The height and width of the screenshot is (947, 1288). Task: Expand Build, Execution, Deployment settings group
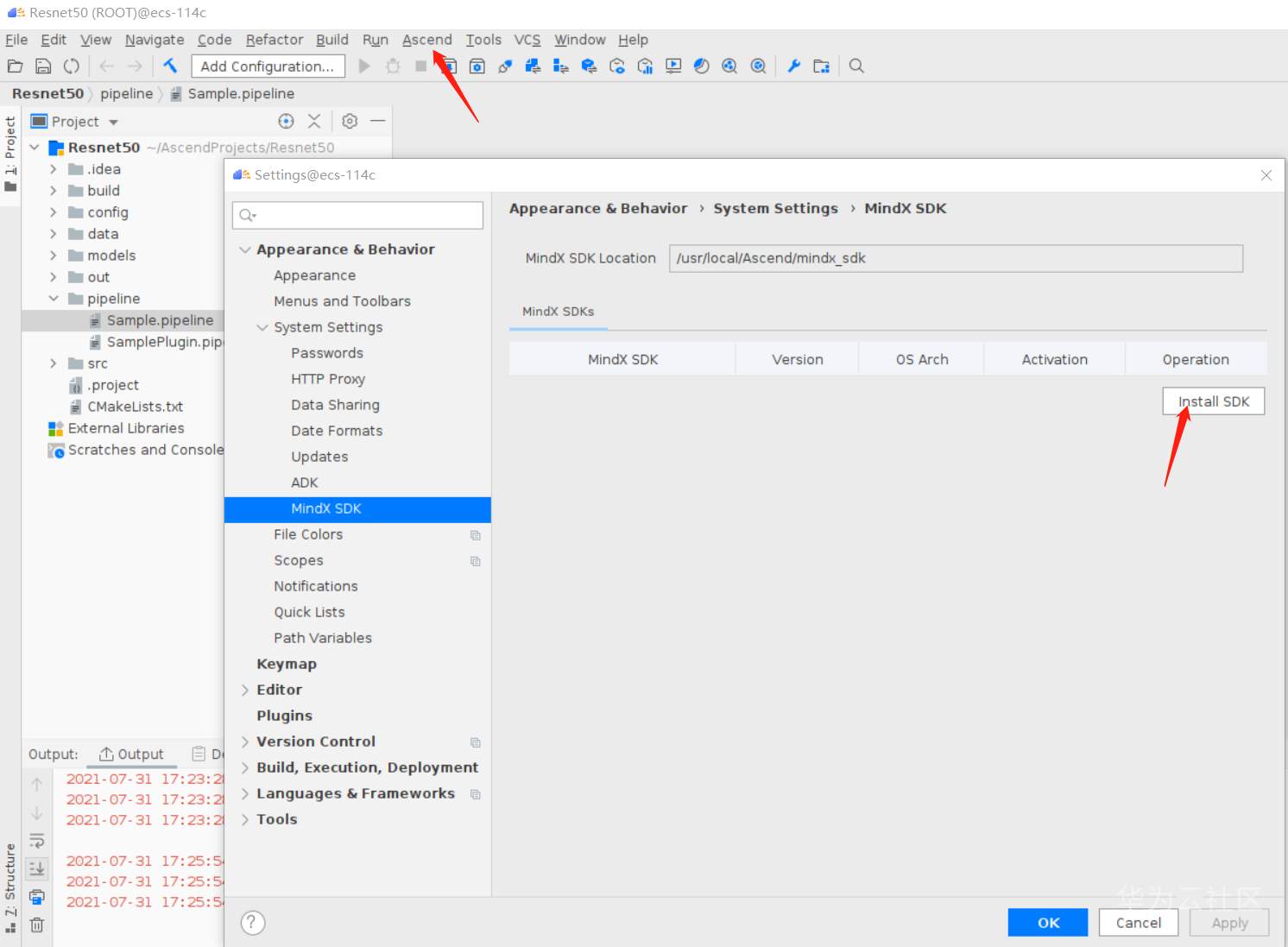click(245, 767)
